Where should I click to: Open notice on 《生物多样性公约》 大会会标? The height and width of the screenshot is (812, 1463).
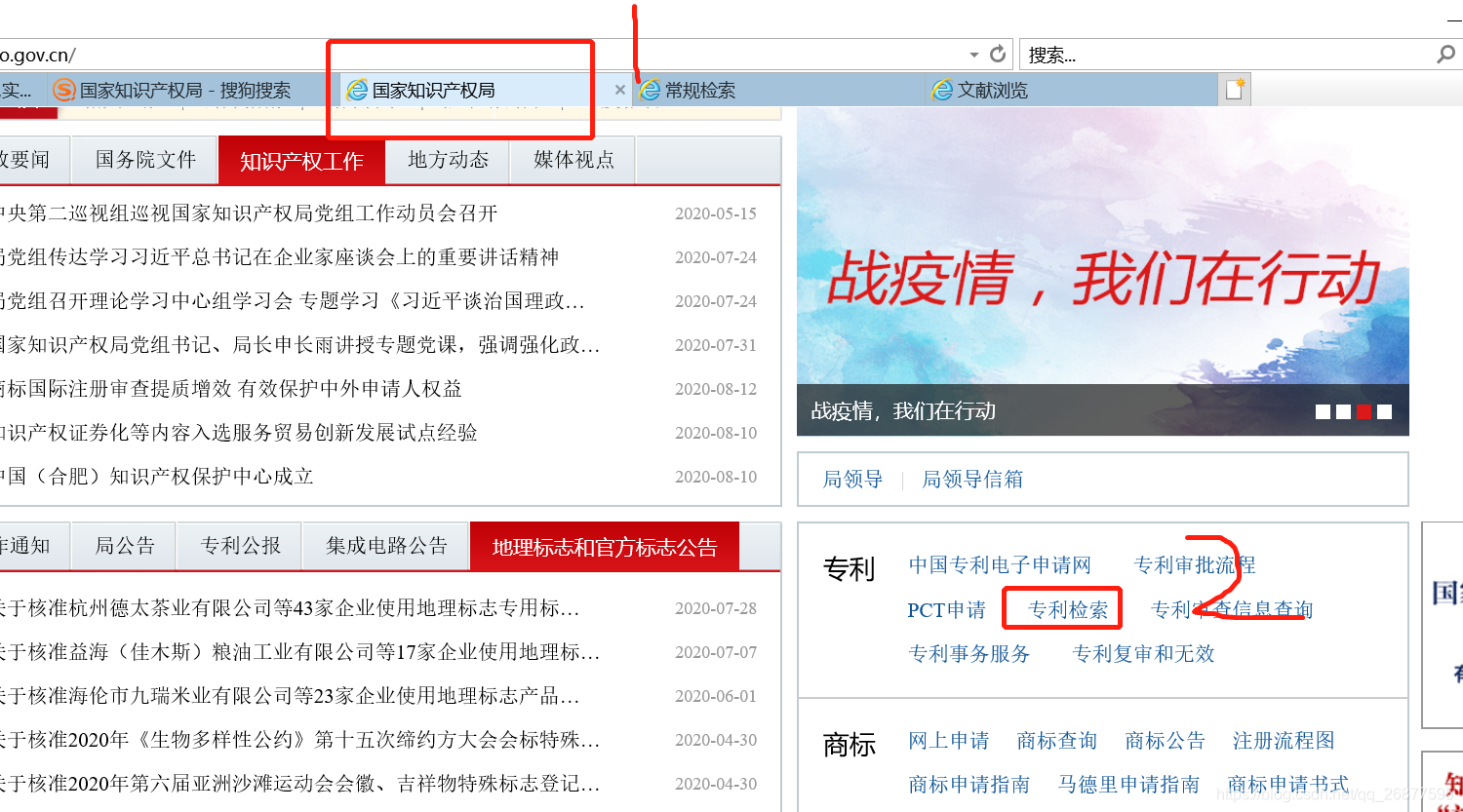pyautogui.click(x=300, y=740)
